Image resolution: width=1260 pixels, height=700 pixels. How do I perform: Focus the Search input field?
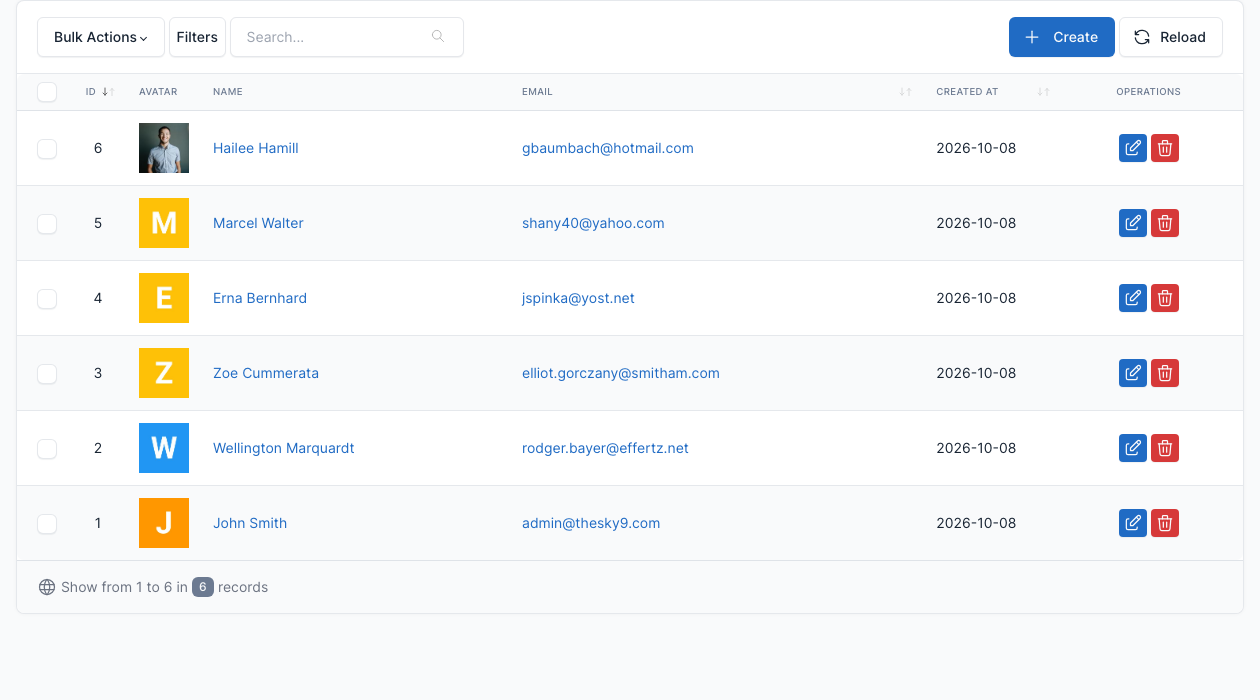[x=347, y=37]
